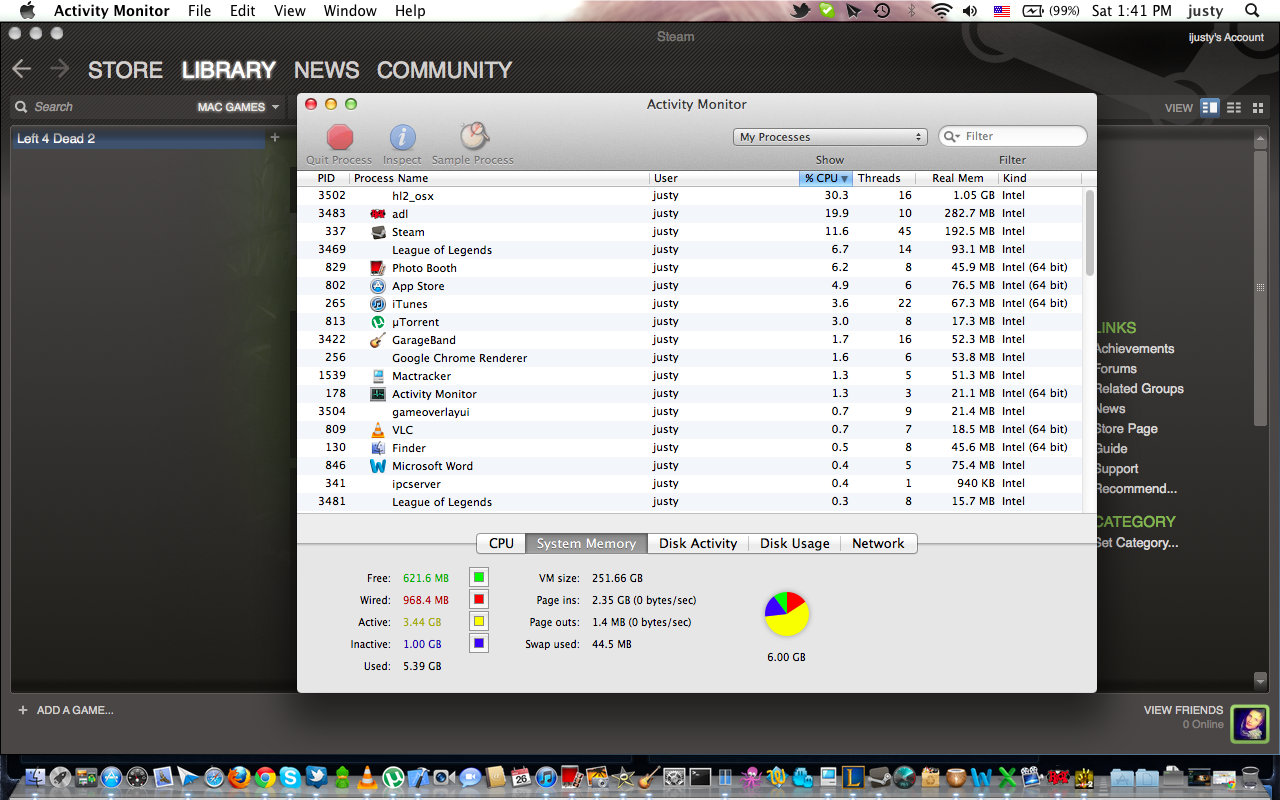Select the VLC cone icon in list
1280x800 pixels.
pyautogui.click(x=378, y=430)
